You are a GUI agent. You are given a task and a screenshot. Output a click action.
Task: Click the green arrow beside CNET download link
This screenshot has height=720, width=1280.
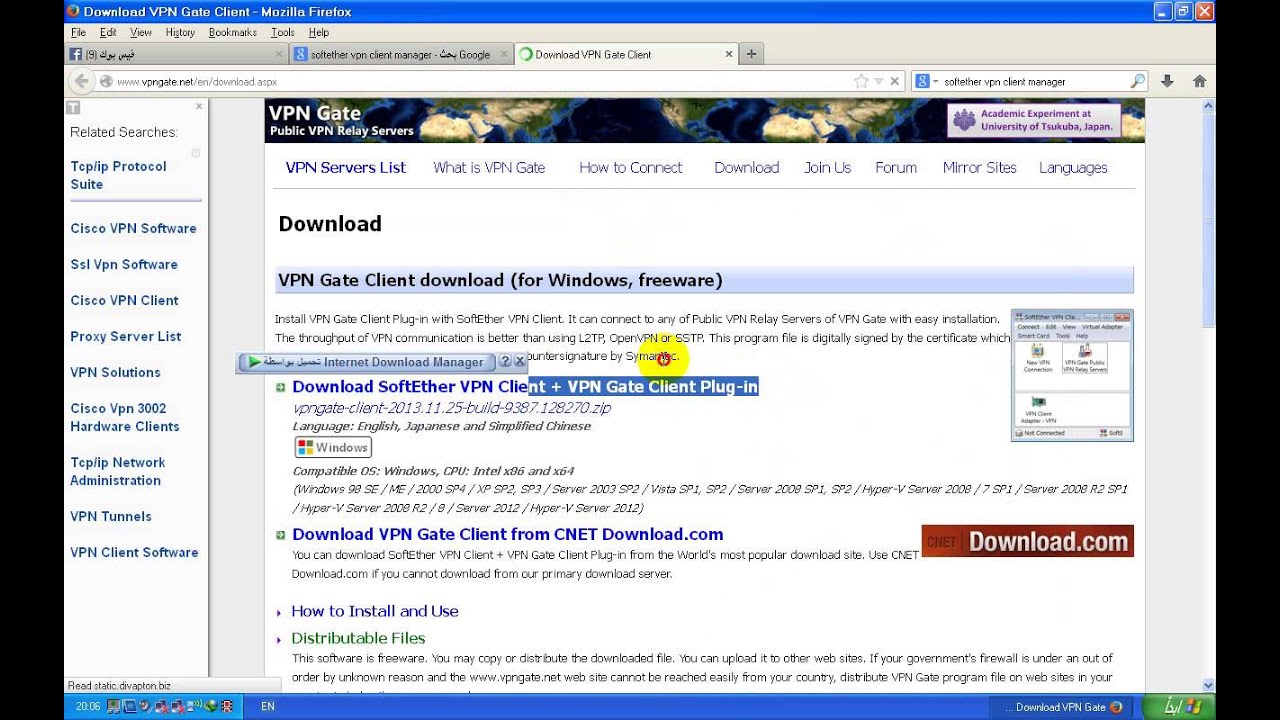(x=281, y=535)
